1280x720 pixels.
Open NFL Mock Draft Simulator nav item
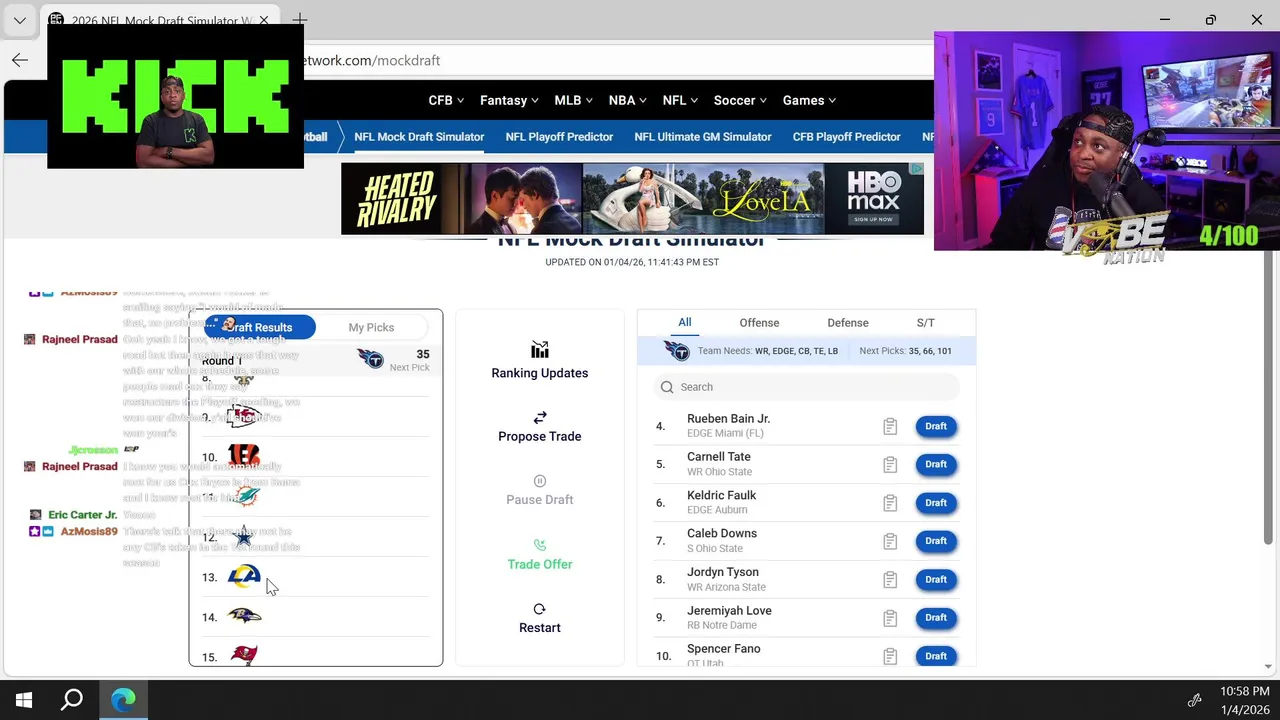(419, 137)
